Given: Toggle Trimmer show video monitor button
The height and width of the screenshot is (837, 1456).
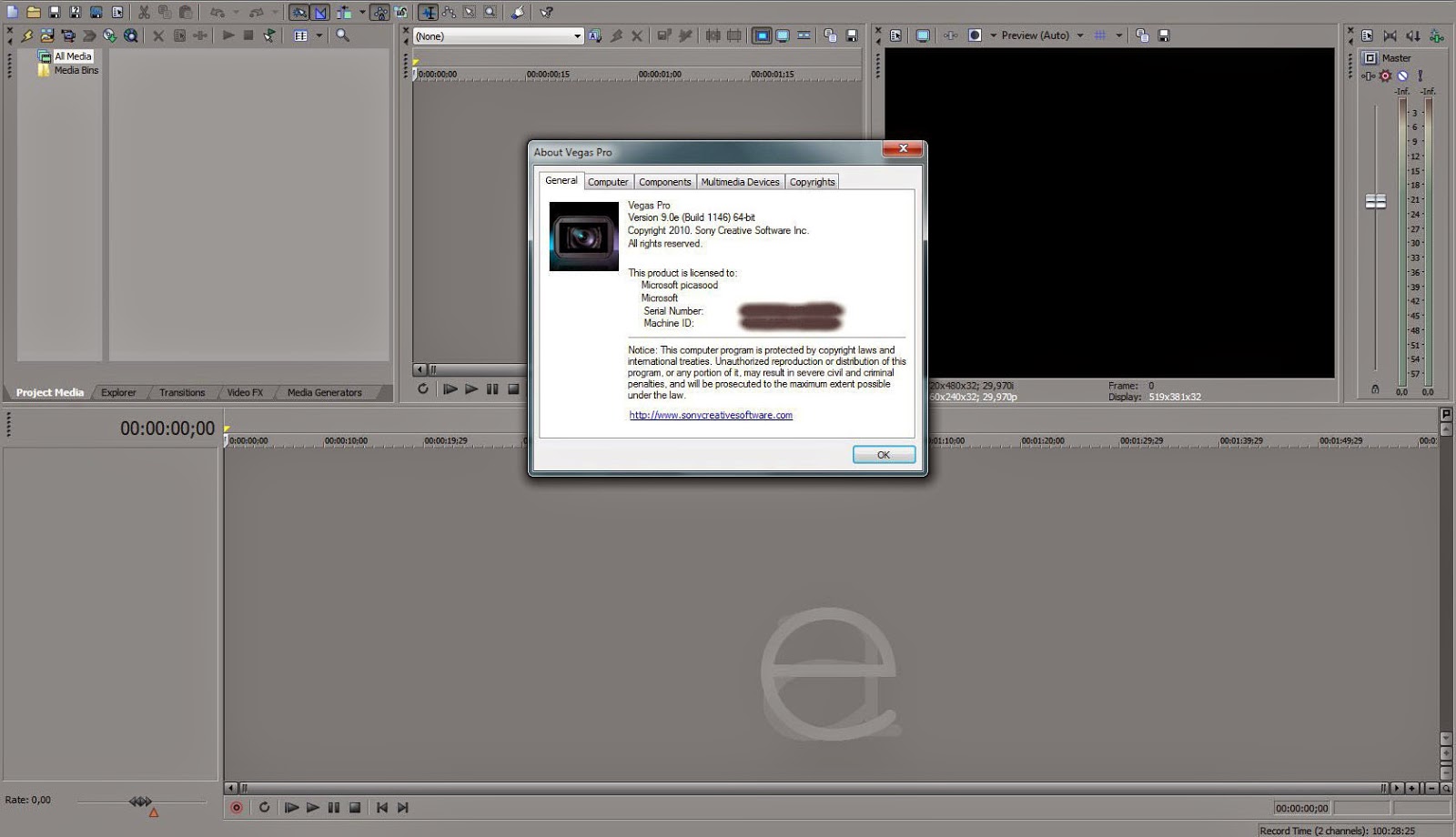Looking at the screenshot, I should click(762, 35).
